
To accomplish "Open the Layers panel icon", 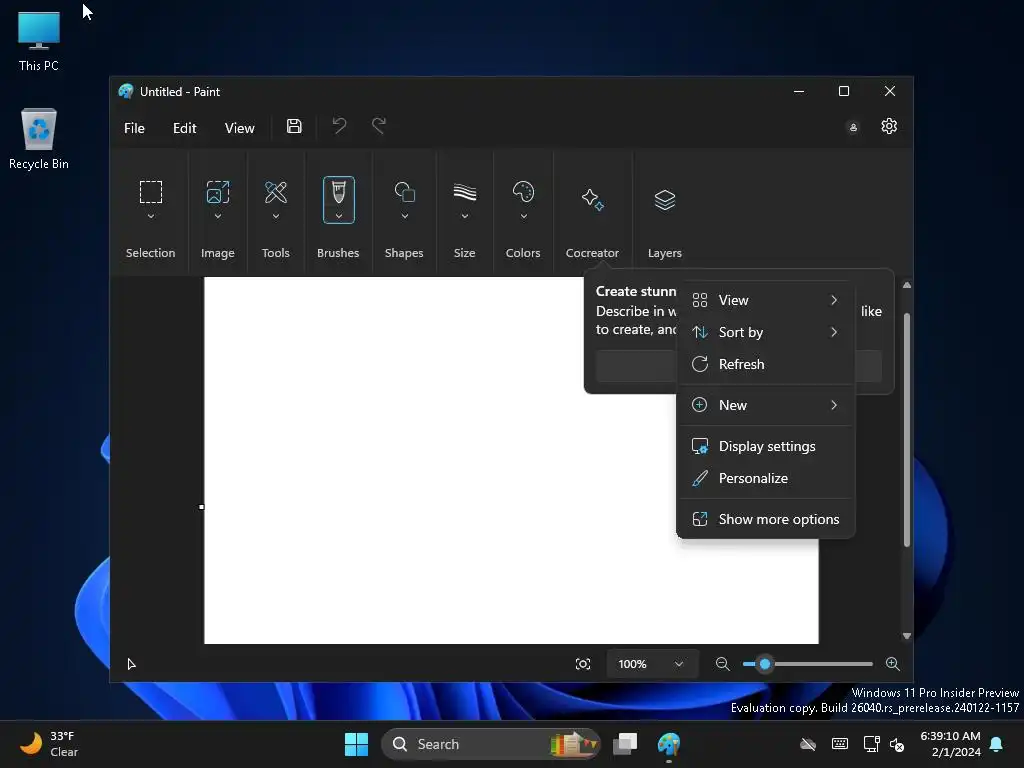I will pos(665,200).
